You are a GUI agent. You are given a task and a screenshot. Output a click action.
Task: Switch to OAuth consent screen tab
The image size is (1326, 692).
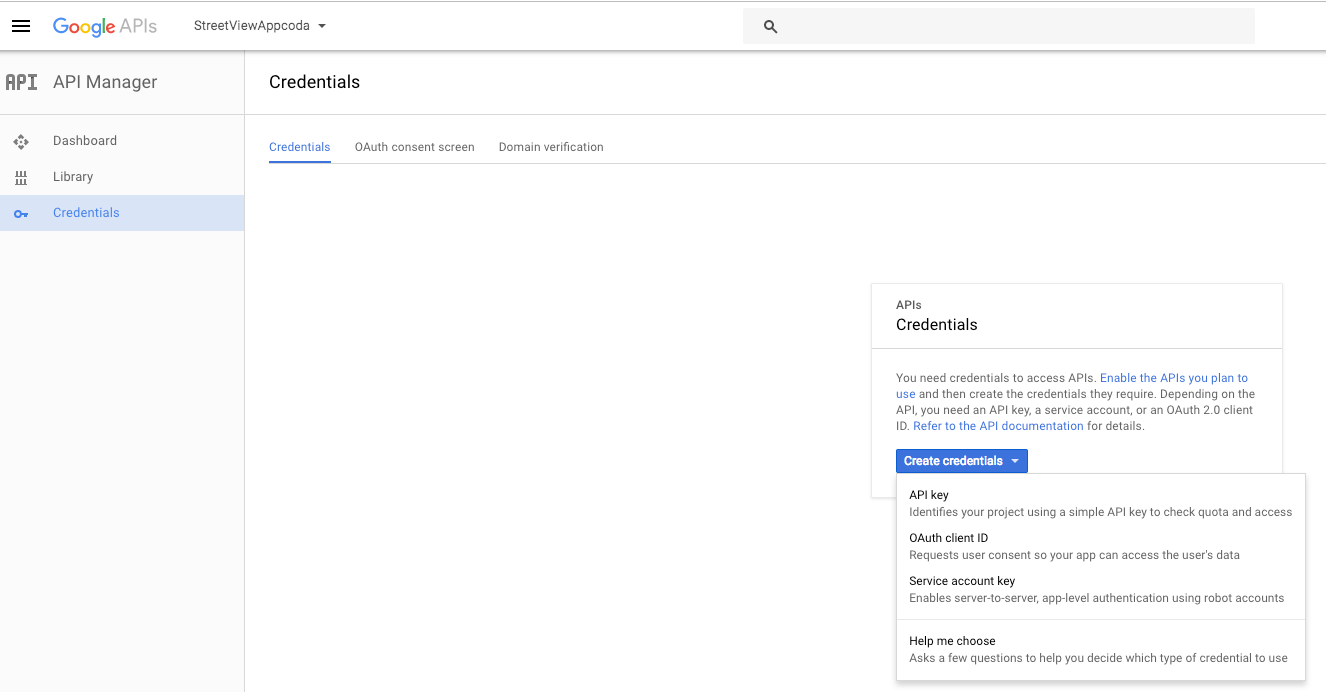(414, 147)
